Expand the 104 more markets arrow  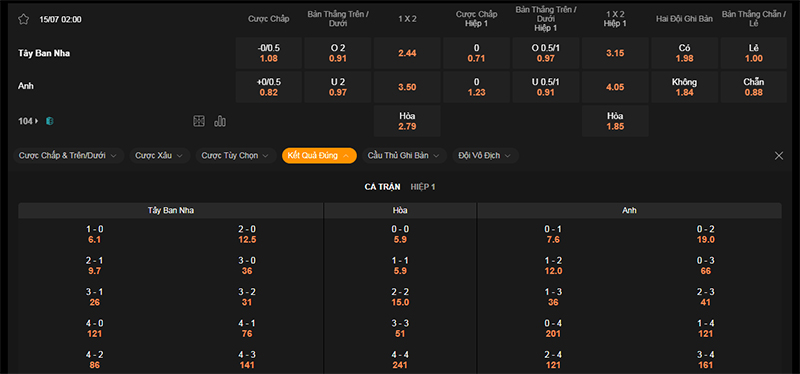(x=29, y=121)
